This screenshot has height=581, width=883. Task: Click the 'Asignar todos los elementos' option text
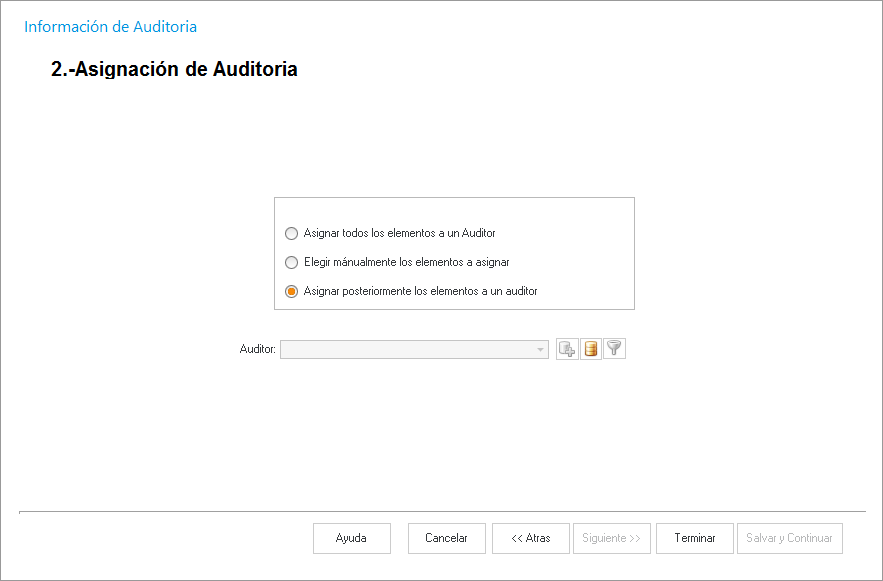pos(399,233)
